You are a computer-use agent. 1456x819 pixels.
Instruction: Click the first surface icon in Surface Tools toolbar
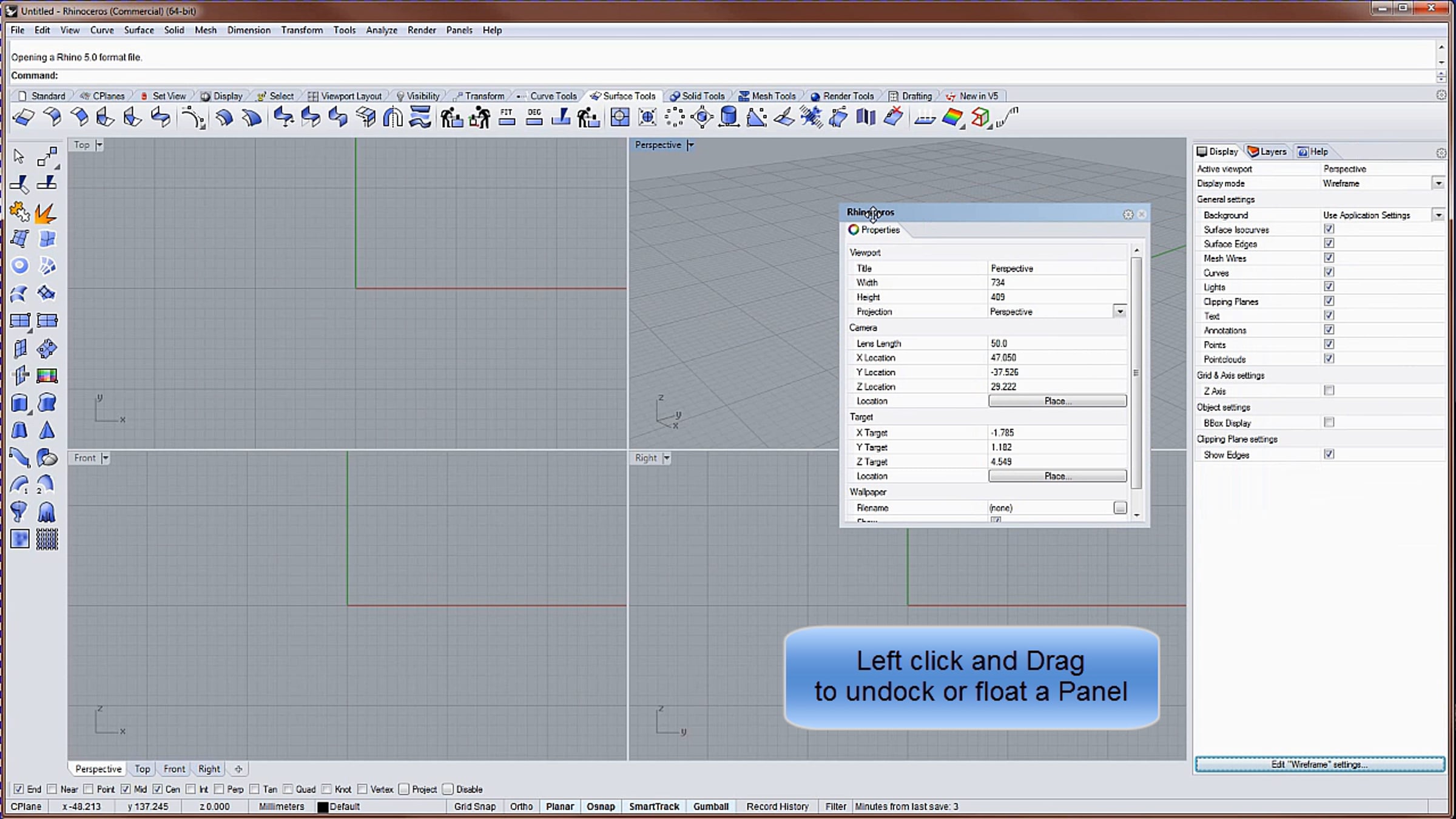pos(23,117)
